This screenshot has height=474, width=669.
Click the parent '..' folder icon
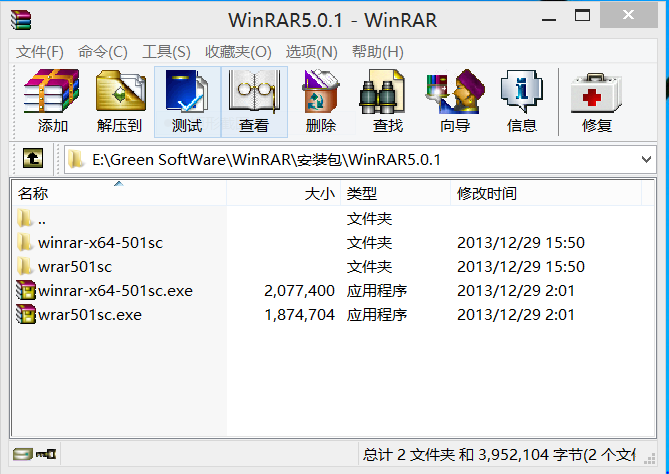[x=25, y=218]
